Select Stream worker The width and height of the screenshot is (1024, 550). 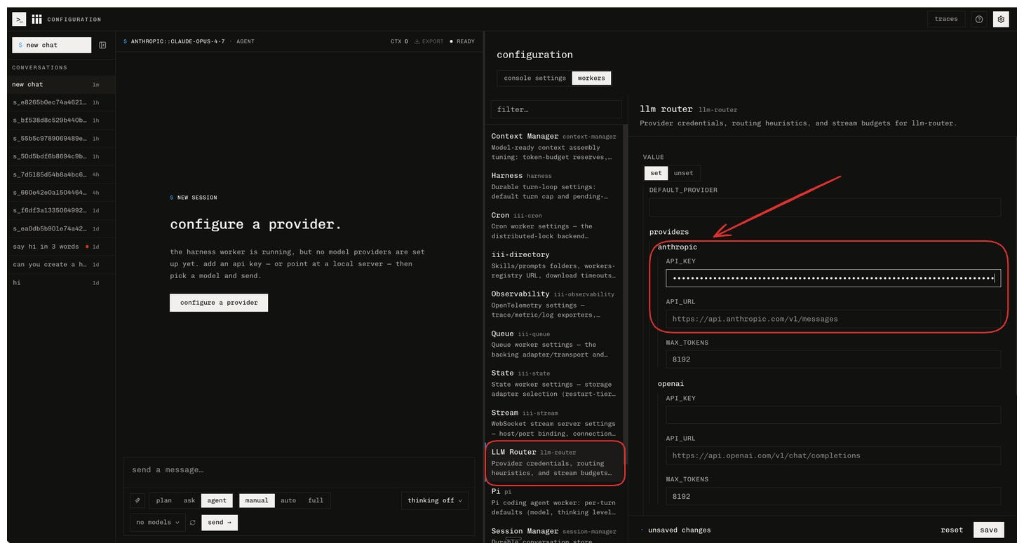554,423
